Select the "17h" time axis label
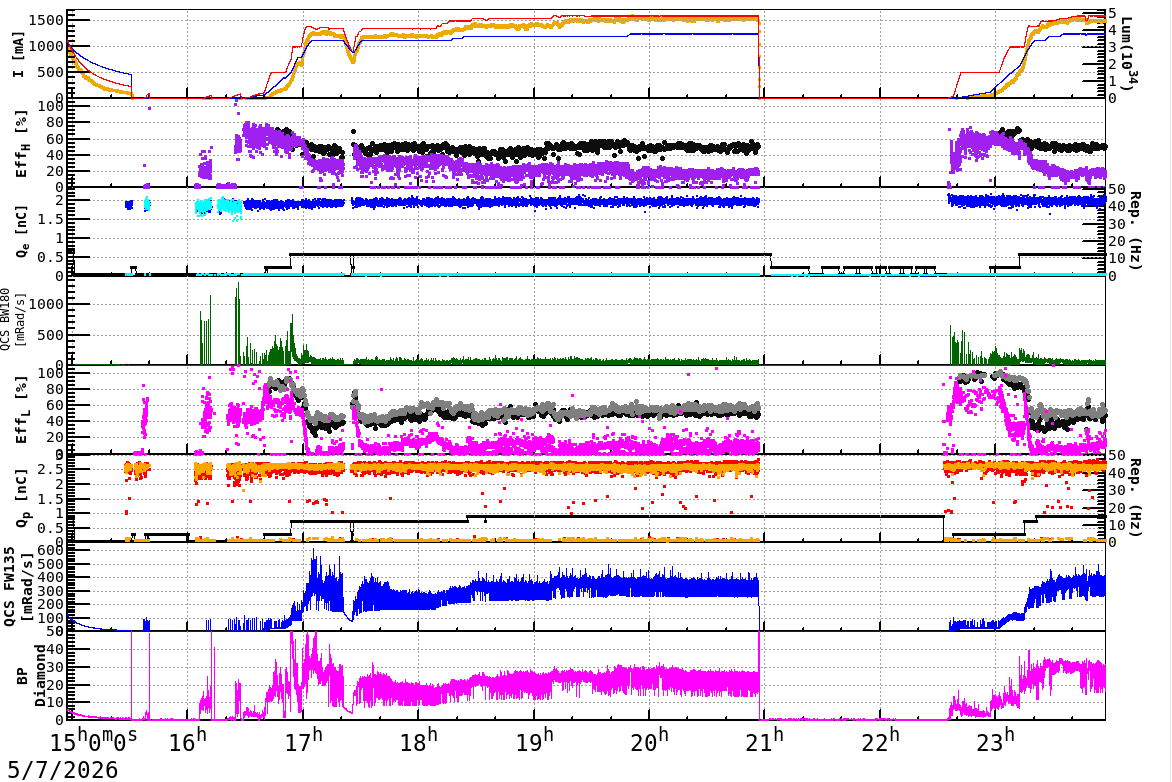The width and height of the screenshot is (1172, 782). (304, 740)
